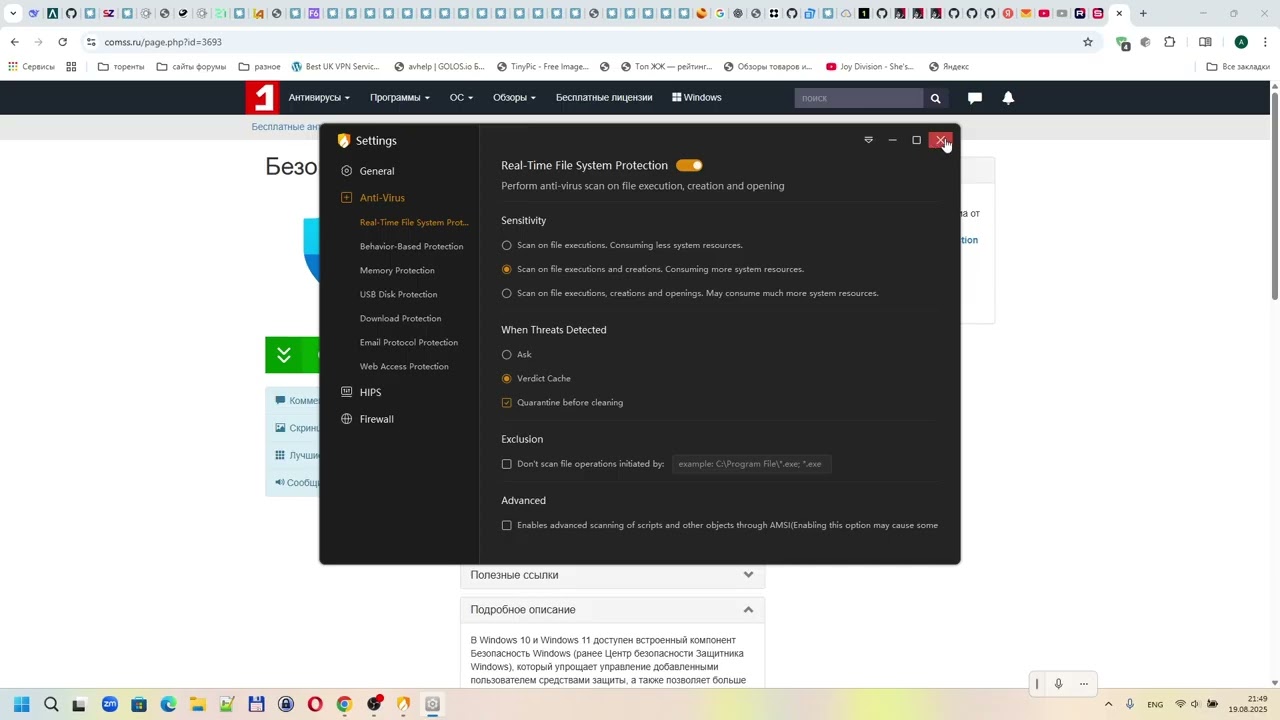Click the comss site logo
The image size is (1280, 720).
coord(262,97)
